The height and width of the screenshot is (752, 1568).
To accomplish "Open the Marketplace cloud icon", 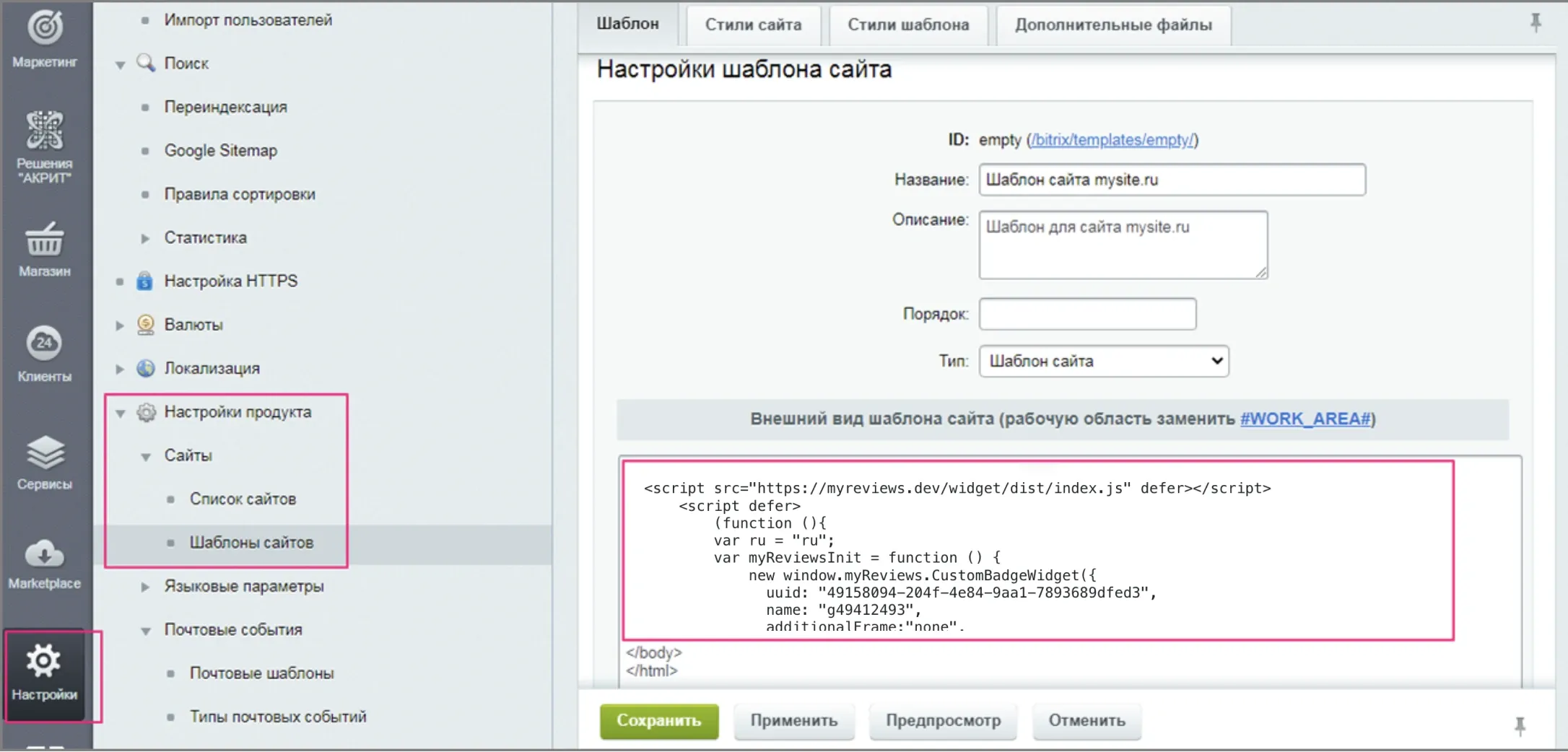I will click(45, 554).
